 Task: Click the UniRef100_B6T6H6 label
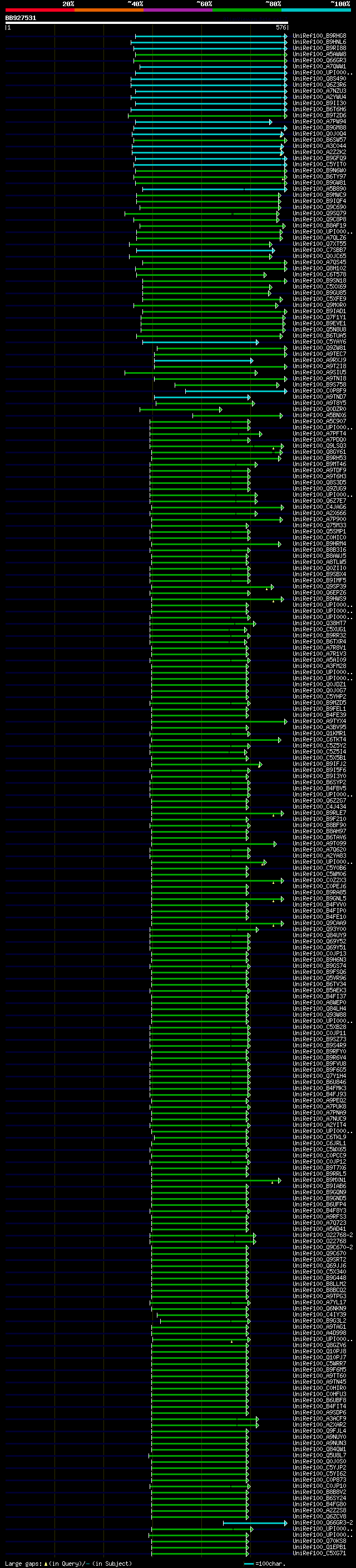point(319,110)
